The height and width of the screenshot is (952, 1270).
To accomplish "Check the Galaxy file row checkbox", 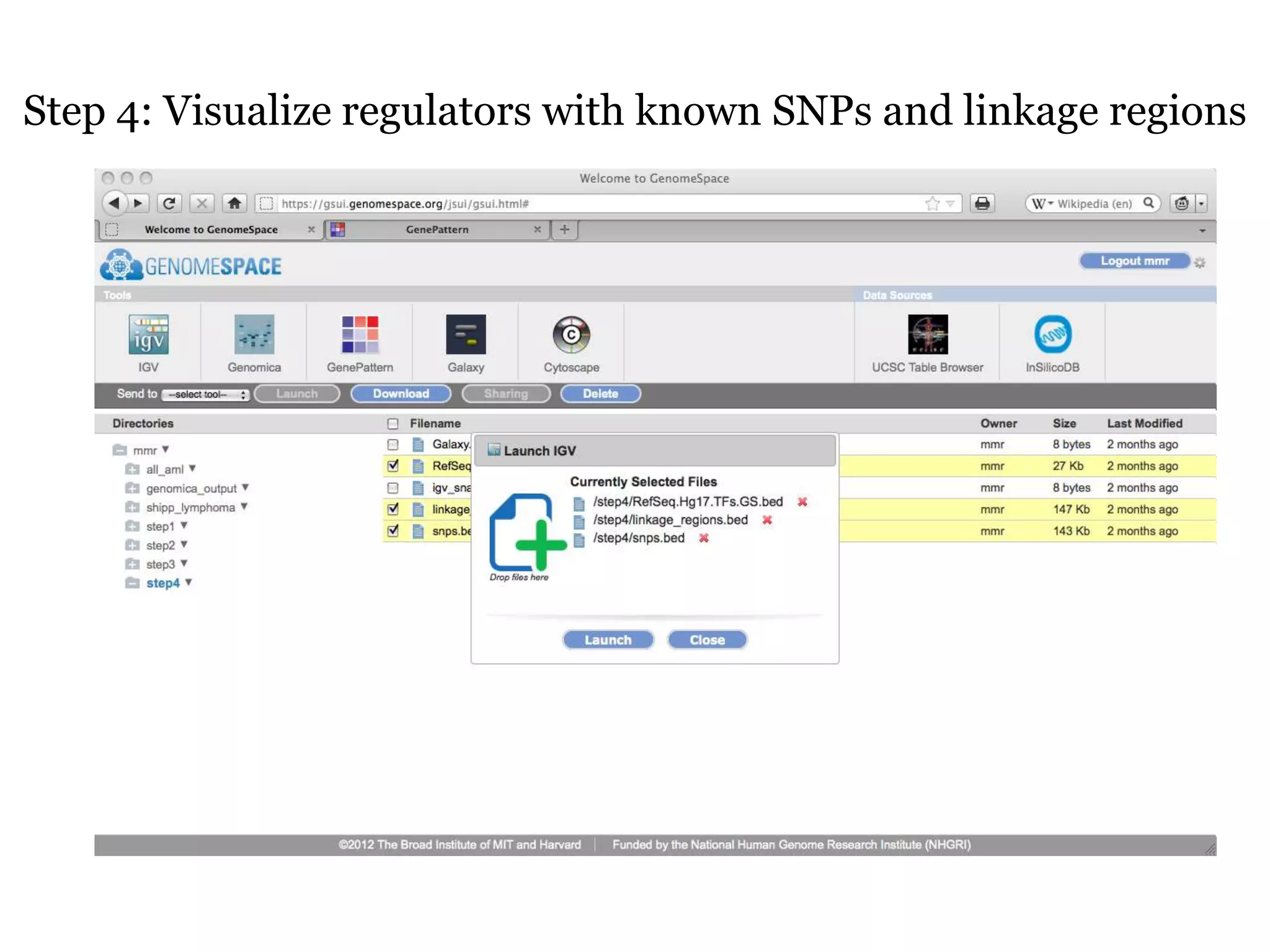I will point(393,444).
